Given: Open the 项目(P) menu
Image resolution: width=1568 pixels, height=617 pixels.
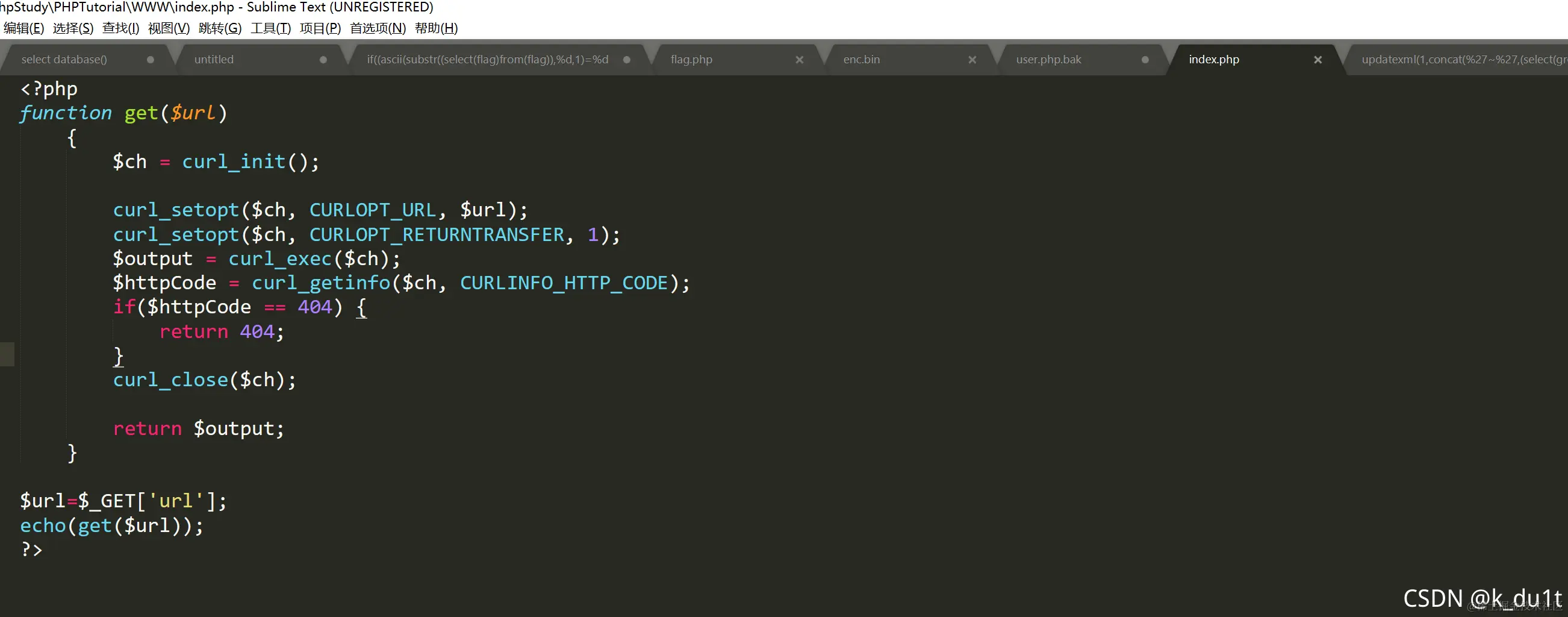Looking at the screenshot, I should click(320, 28).
